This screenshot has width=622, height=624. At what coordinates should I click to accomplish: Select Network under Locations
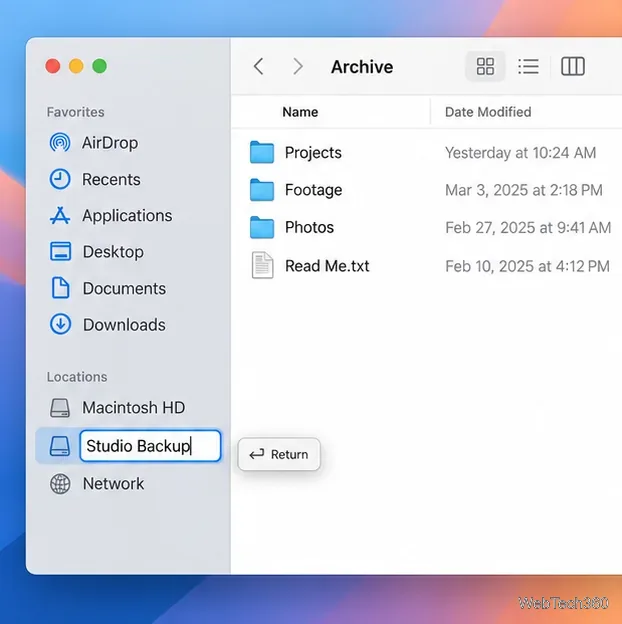tap(113, 484)
